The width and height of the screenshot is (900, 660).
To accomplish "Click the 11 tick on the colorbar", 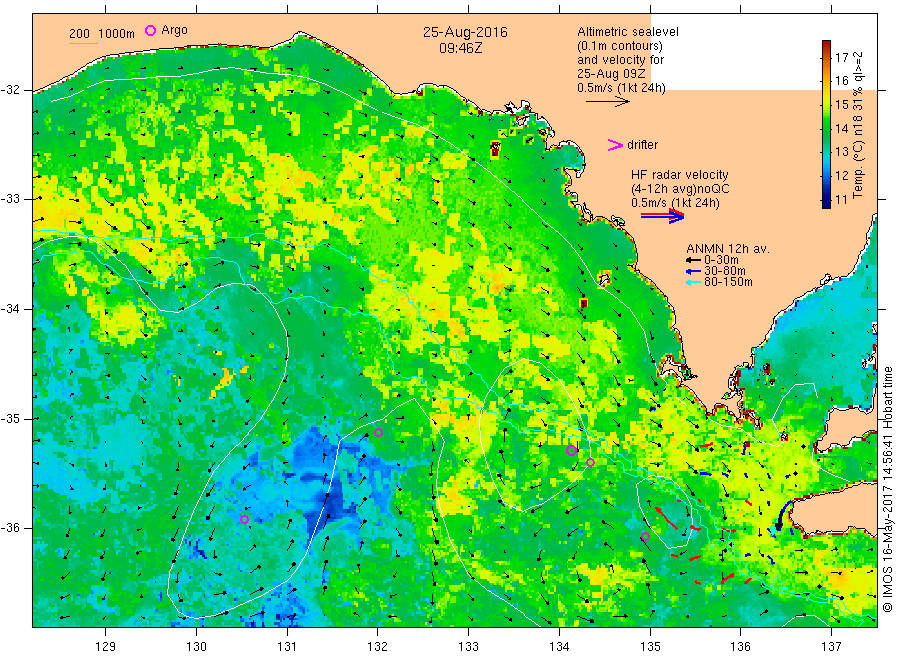I will coord(841,200).
